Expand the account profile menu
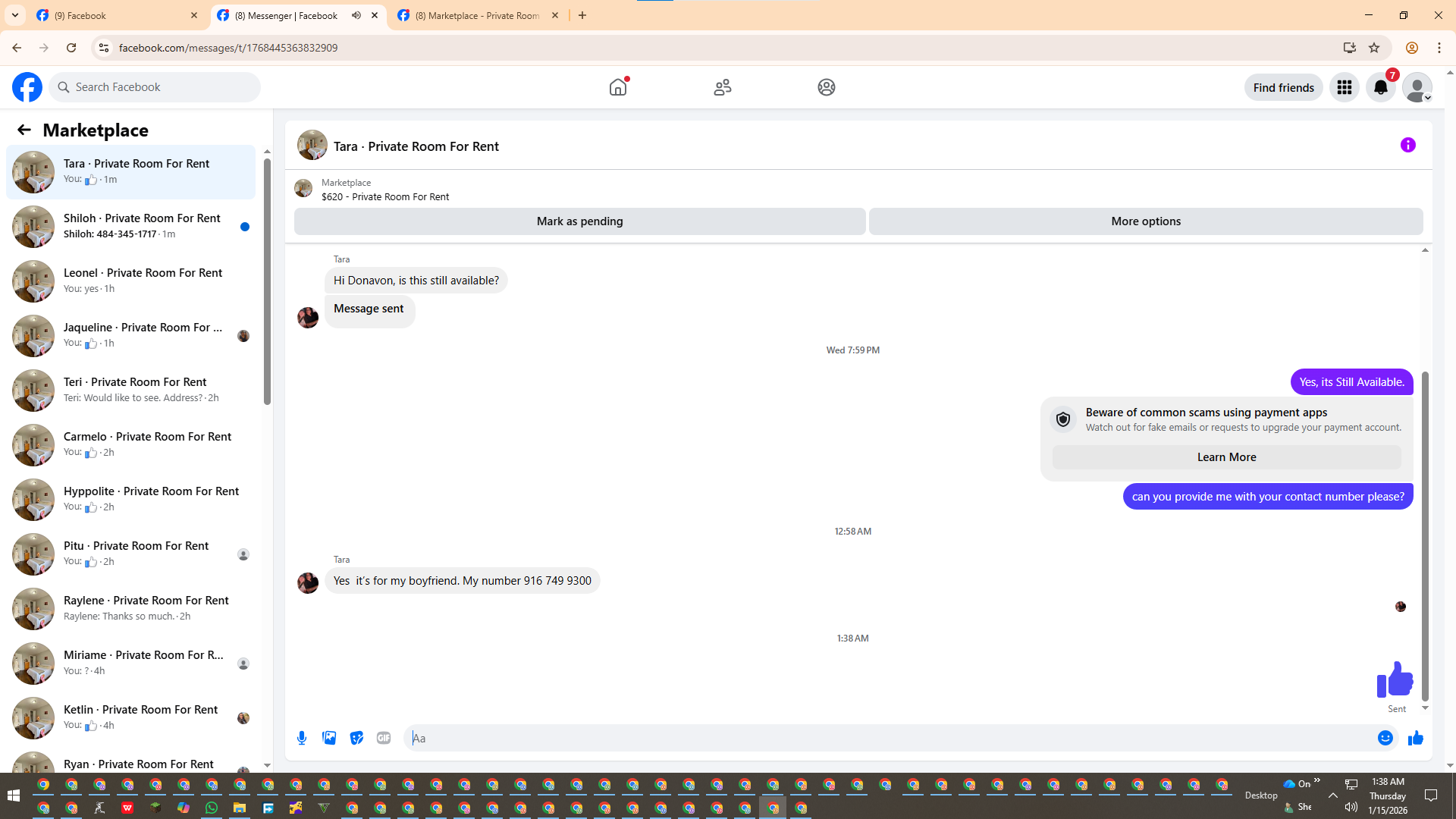The image size is (1456, 819). [x=1417, y=87]
